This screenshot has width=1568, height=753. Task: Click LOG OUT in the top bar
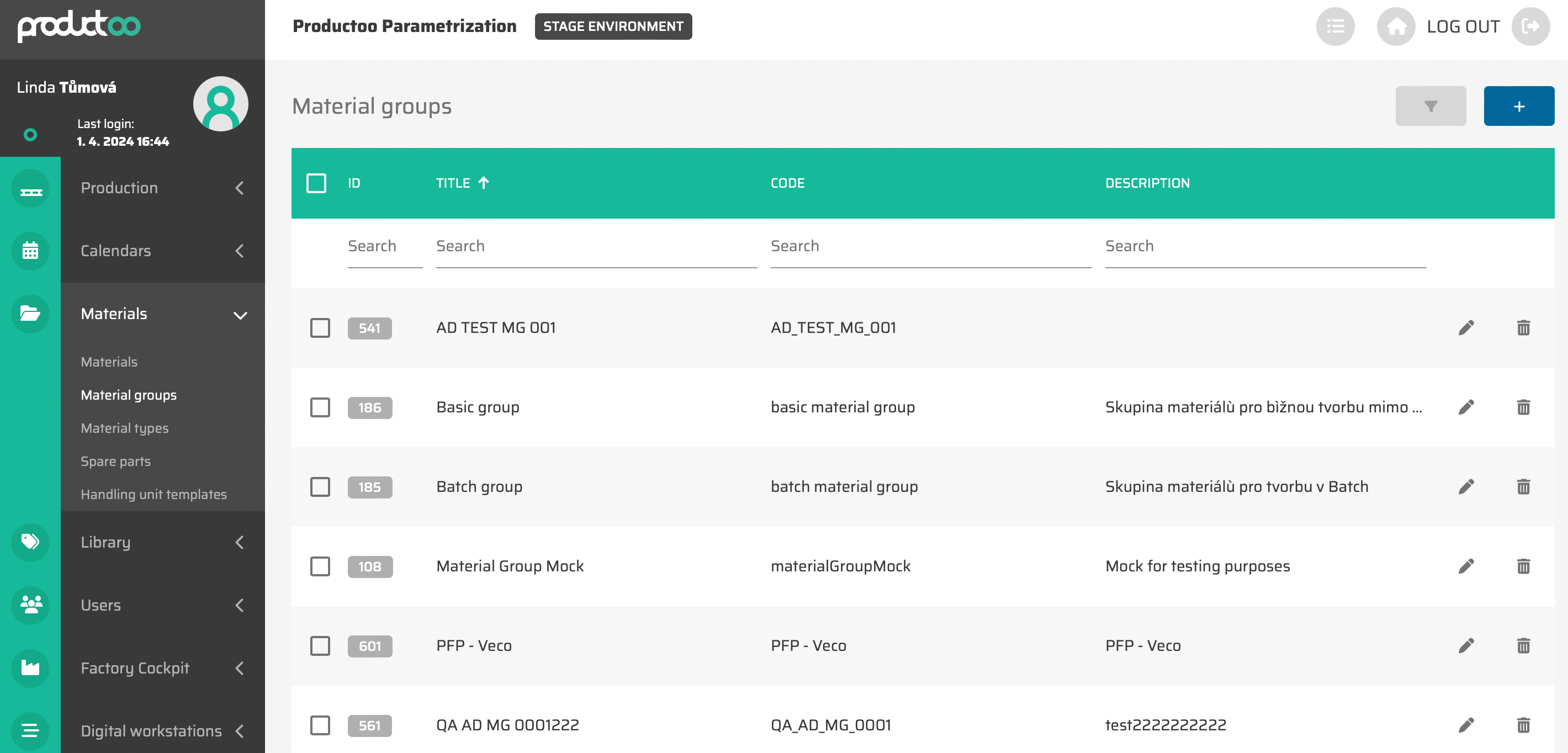[1463, 26]
